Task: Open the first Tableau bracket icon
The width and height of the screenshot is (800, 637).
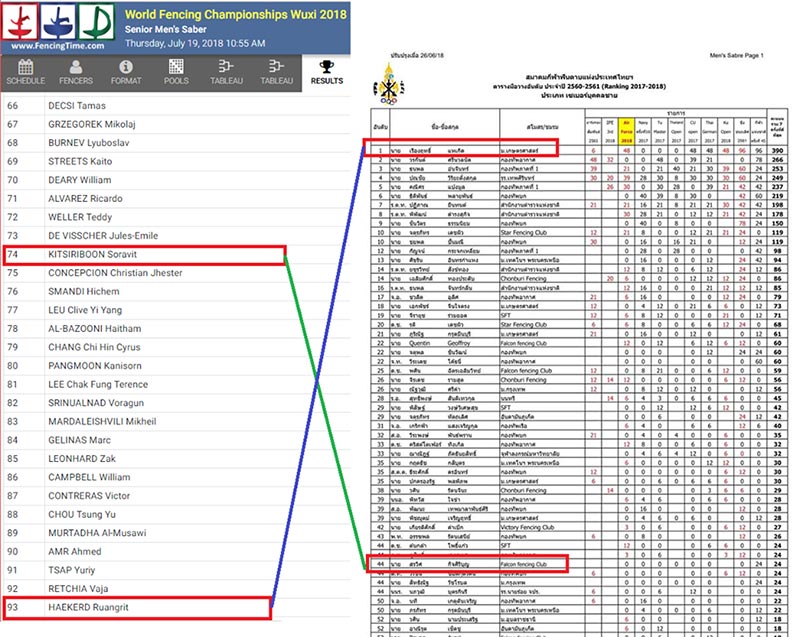Action: [226, 67]
